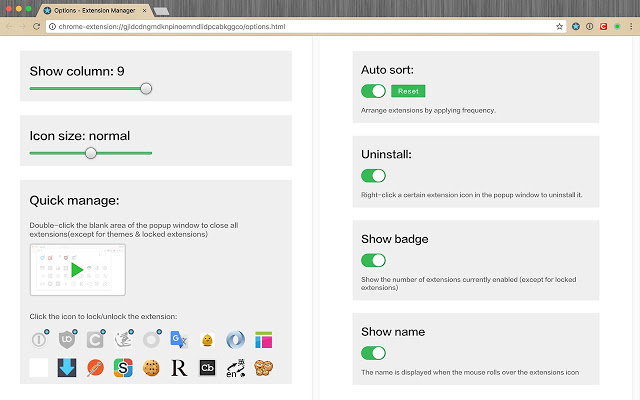This screenshot has width=640, height=400.
Task: Toggle the Show name switch
Action: (373, 353)
